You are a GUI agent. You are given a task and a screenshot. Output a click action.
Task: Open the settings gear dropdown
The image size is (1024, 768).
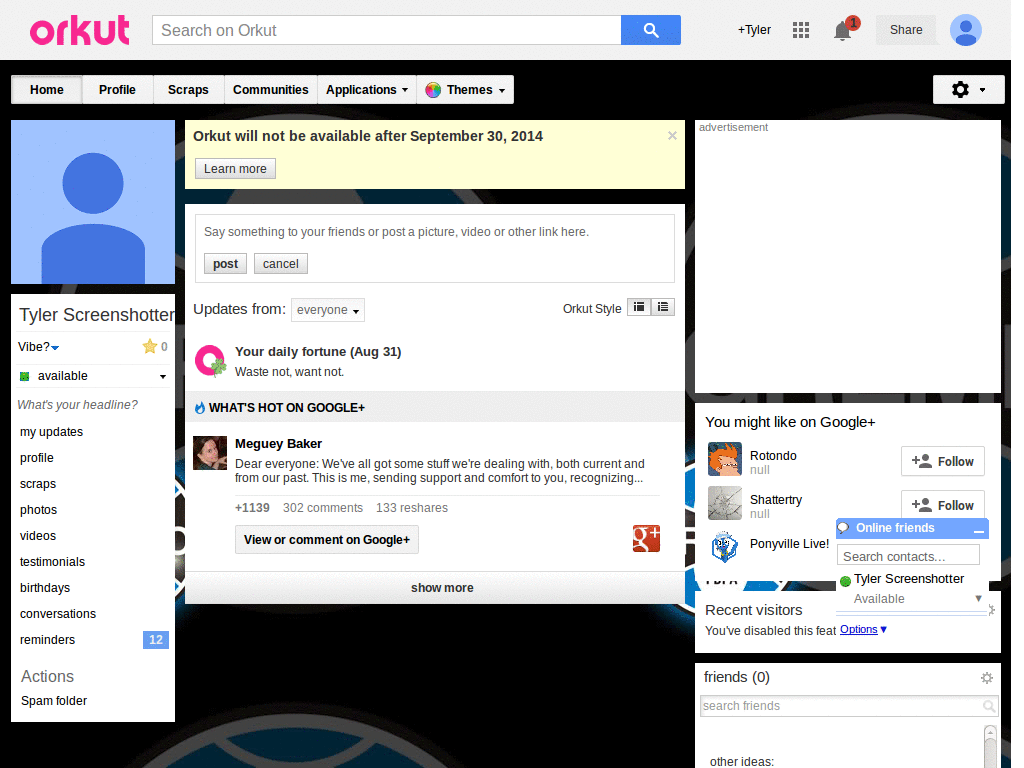(x=967, y=90)
